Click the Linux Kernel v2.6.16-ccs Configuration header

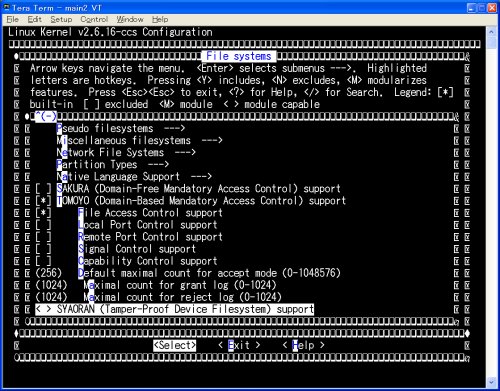[x=110, y=32]
